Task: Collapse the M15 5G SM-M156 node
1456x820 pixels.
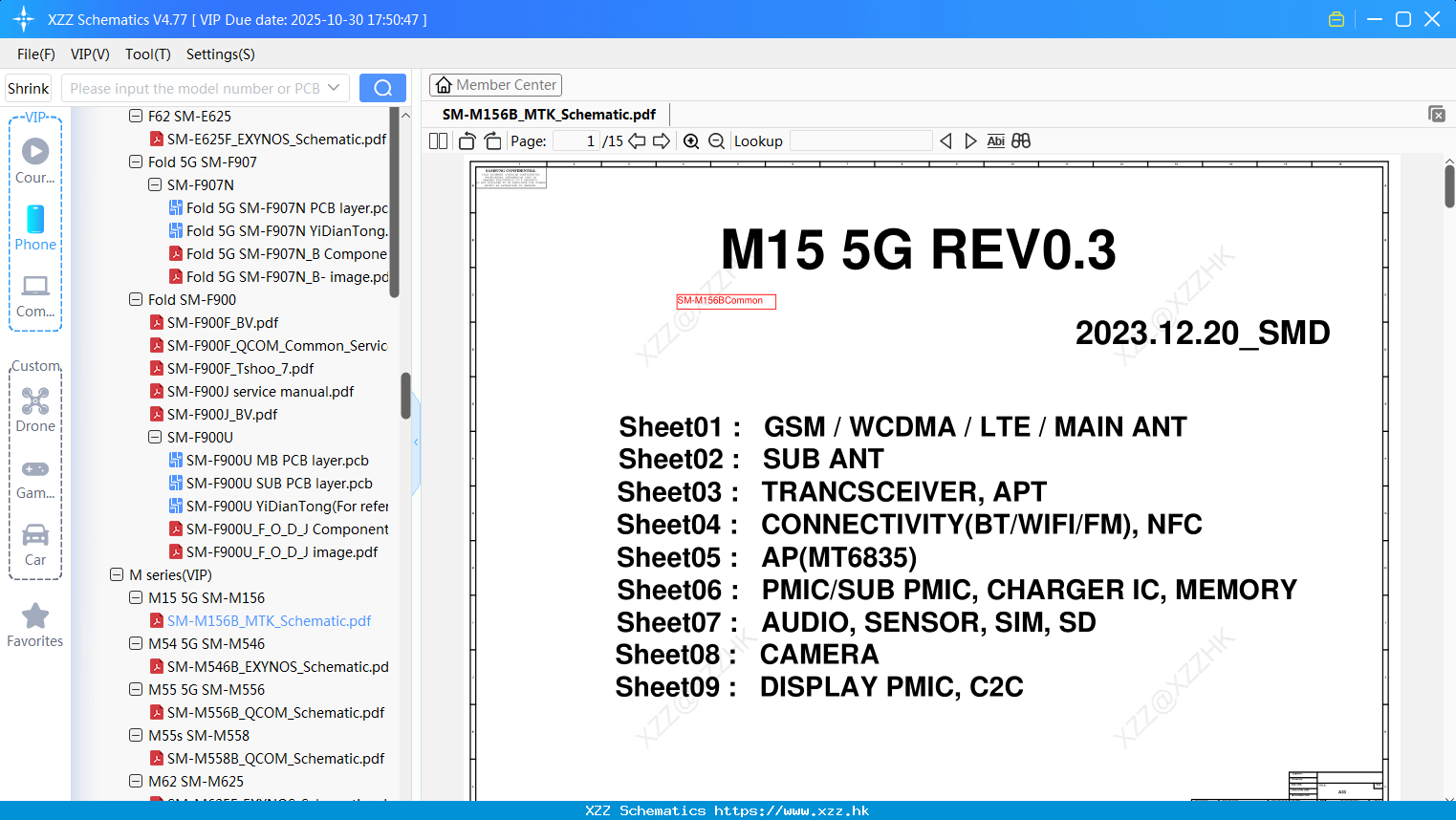Action: pyautogui.click(x=136, y=598)
